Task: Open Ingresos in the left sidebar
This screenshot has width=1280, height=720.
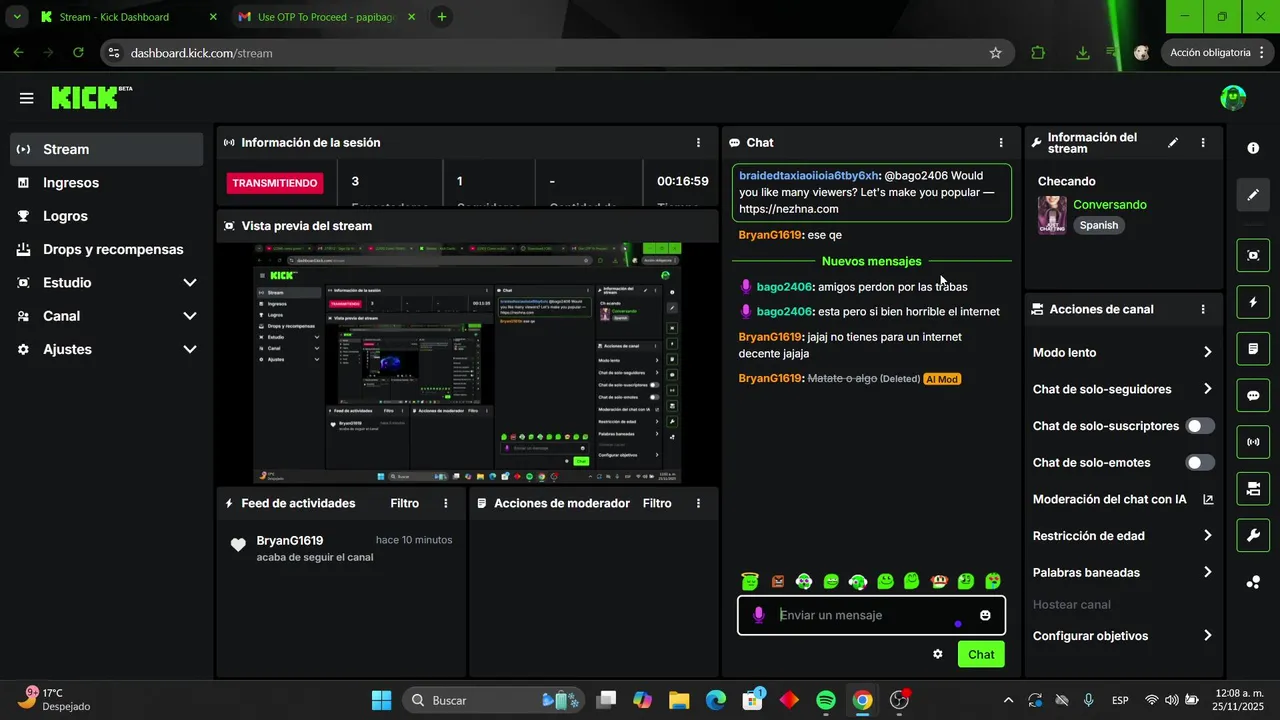Action: 107,183
